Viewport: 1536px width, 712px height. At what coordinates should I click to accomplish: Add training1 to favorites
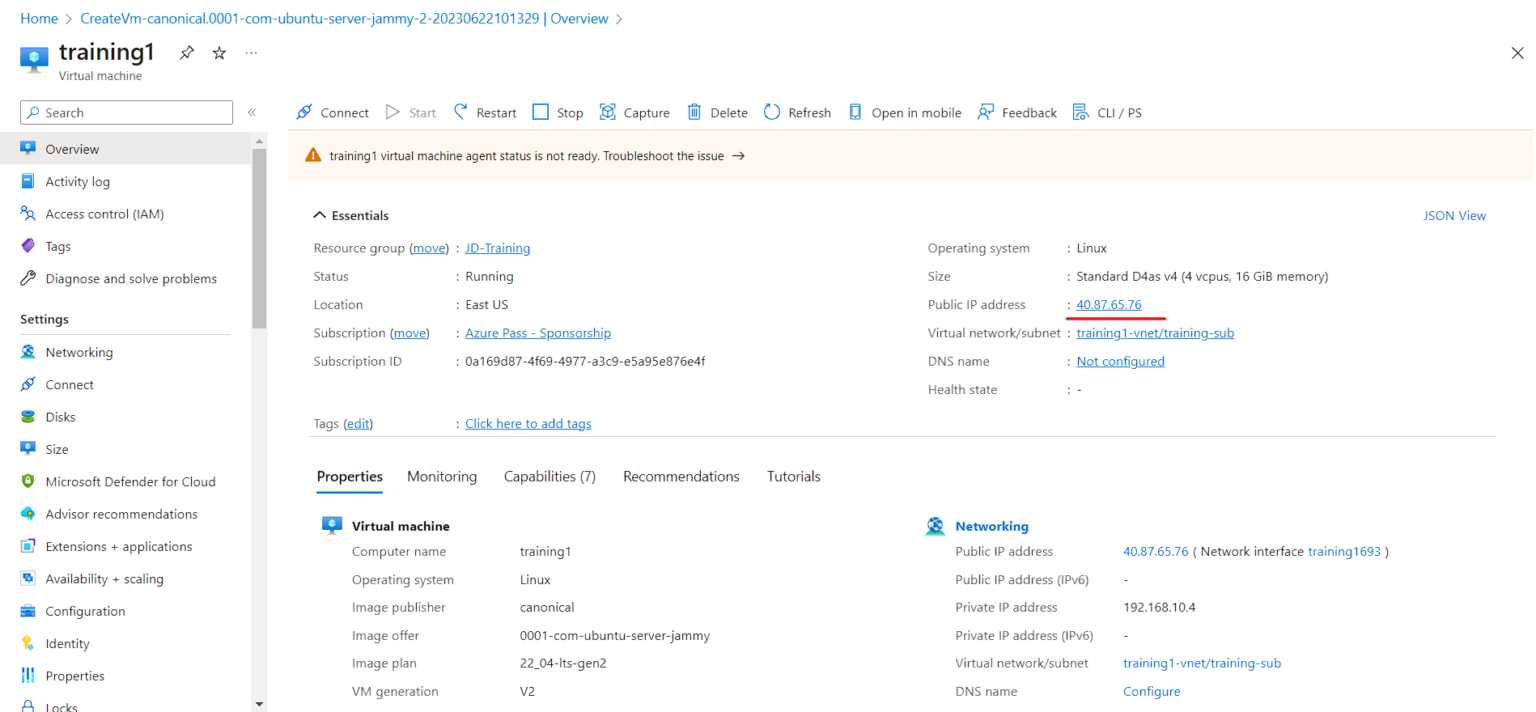pyautogui.click(x=218, y=53)
